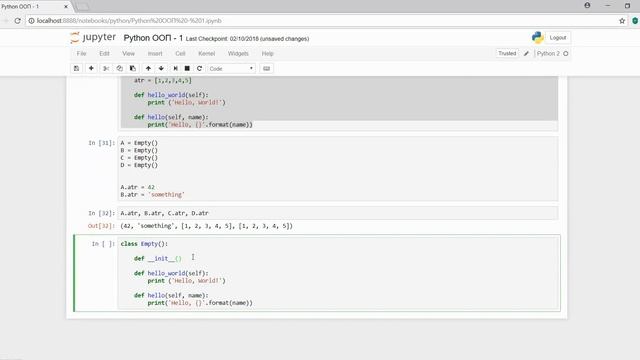View site information icon in address bar
640x360 pixels.
(x=31, y=21)
